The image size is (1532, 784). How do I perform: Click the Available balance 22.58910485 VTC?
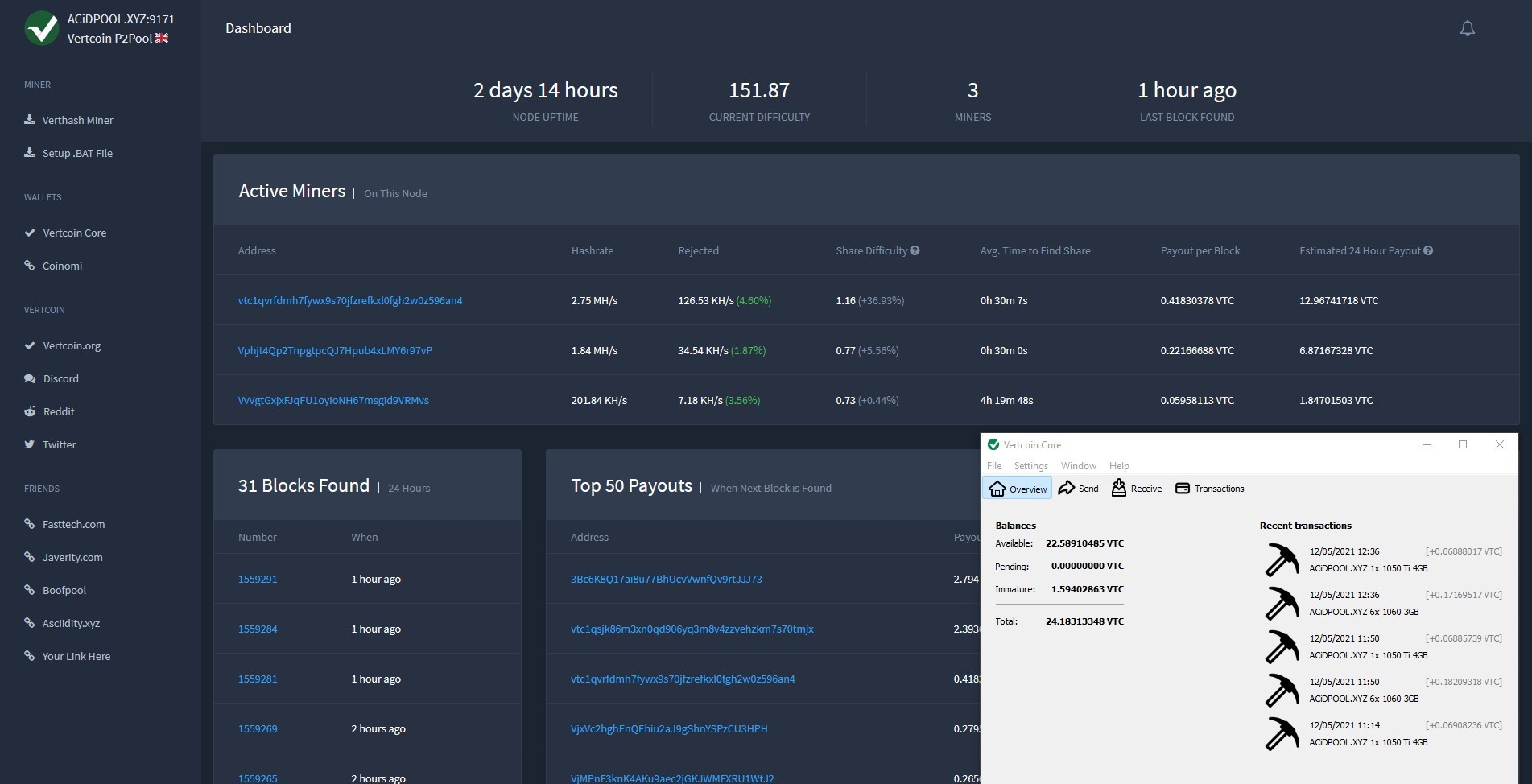1084,543
